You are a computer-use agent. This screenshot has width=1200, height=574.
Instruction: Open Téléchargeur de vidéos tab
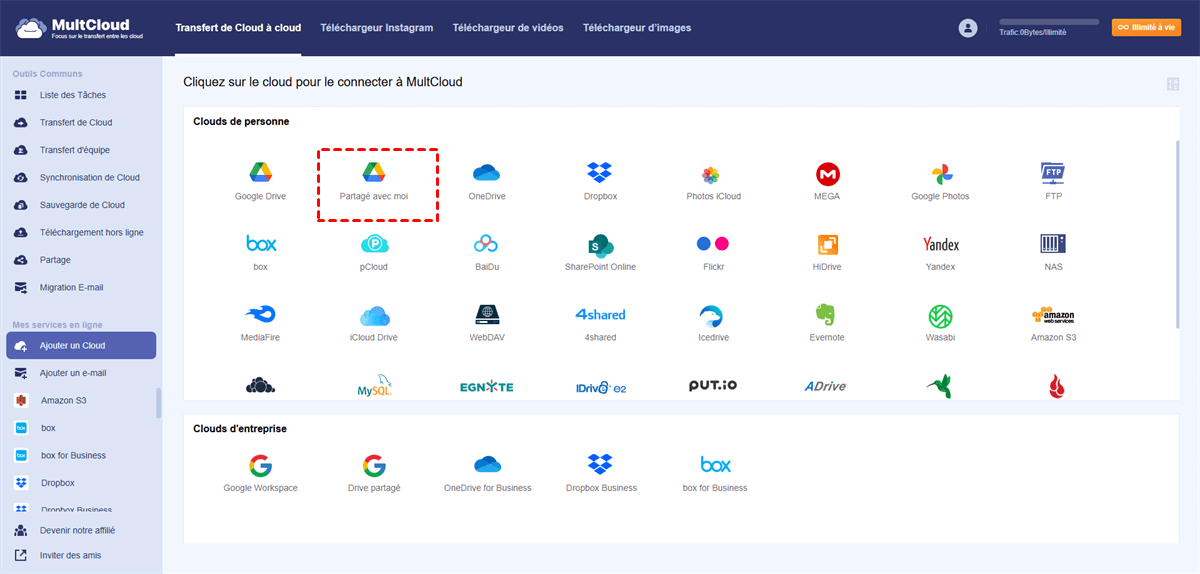[x=508, y=28]
